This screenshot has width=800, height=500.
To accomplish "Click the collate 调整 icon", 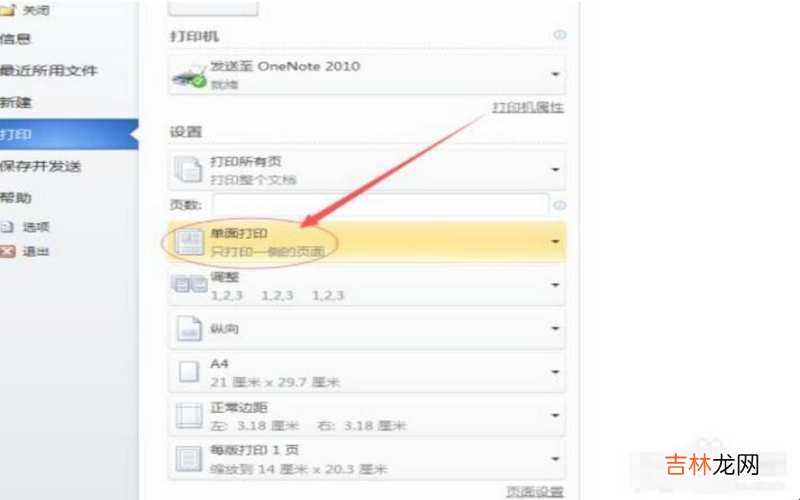I will 189,284.
